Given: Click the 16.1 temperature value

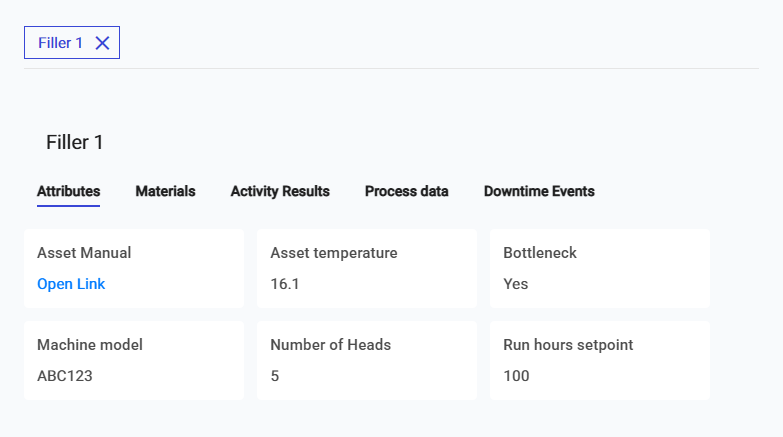Looking at the screenshot, I should tap(286, 284).
